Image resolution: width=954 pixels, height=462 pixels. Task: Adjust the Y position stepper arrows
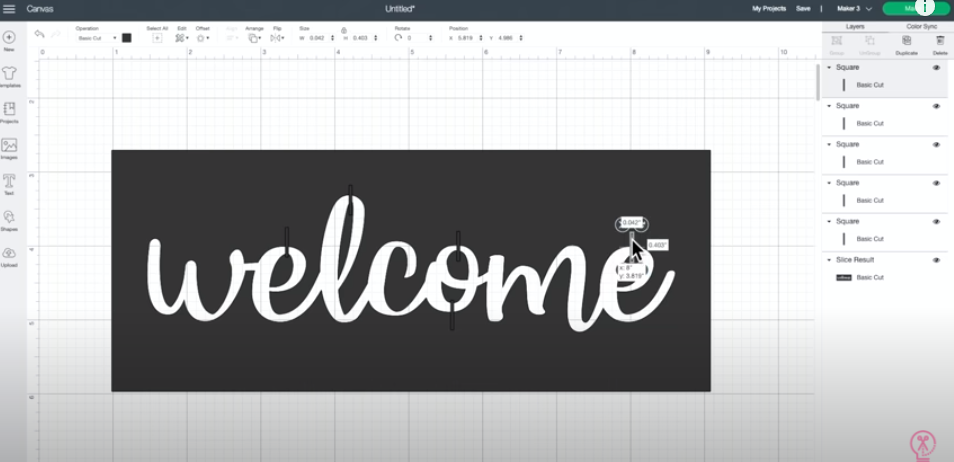point(521,38)
